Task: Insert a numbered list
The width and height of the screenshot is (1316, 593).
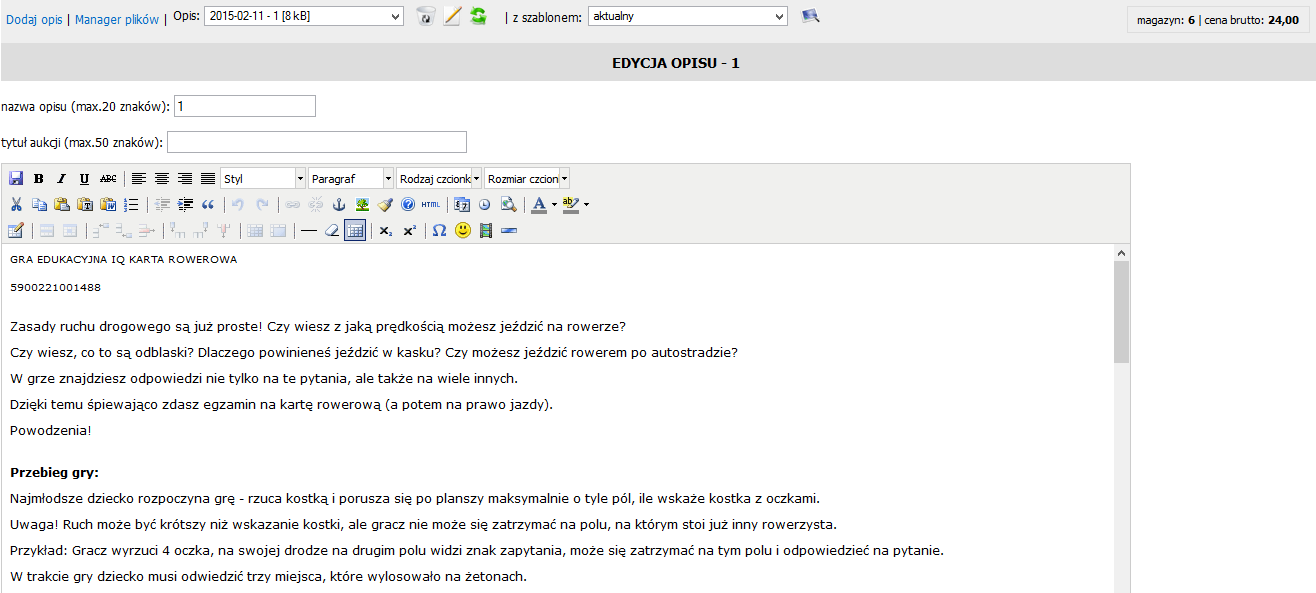Action: [131, 205]
